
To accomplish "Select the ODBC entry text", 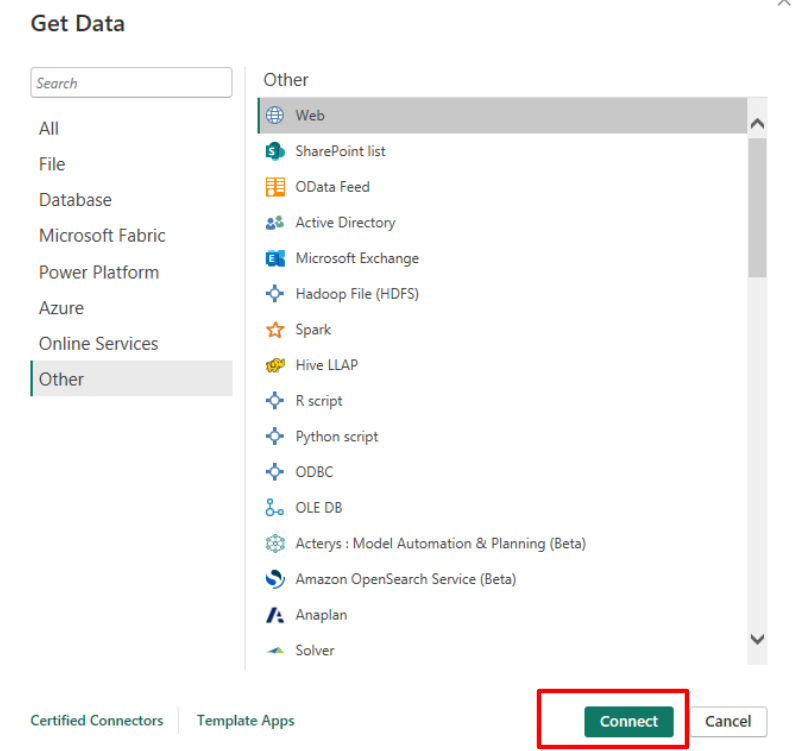I will click(314, 472).
